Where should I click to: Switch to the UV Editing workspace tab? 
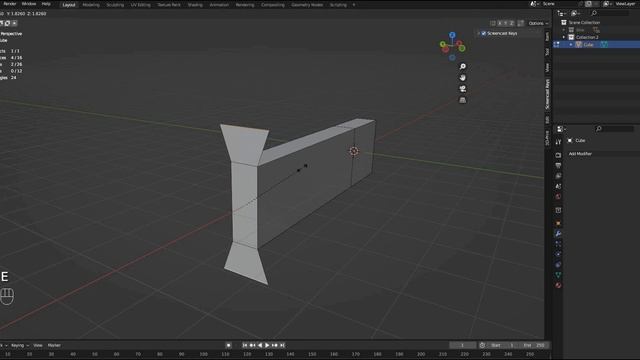(x=141, y=5)
